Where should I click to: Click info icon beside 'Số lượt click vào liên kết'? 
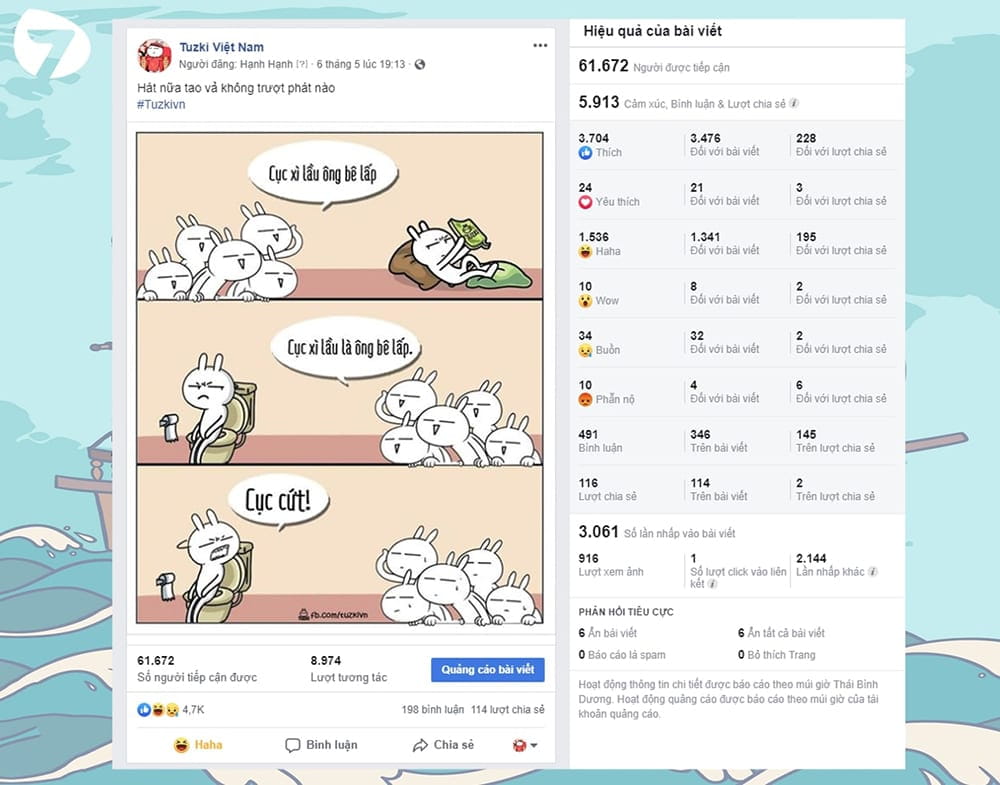[712, 583]
